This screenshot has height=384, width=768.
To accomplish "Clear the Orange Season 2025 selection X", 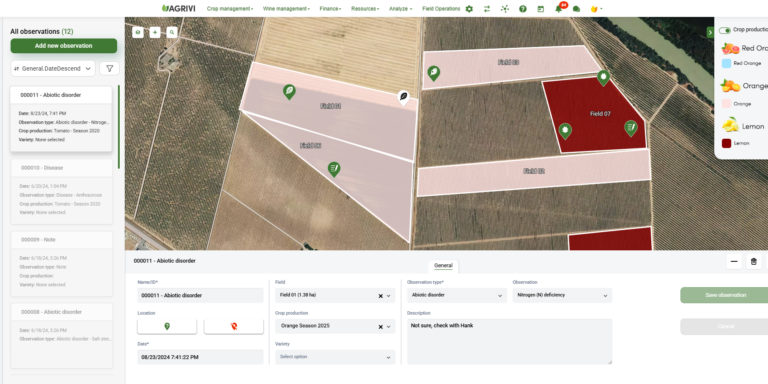I will tap(381, 327).
